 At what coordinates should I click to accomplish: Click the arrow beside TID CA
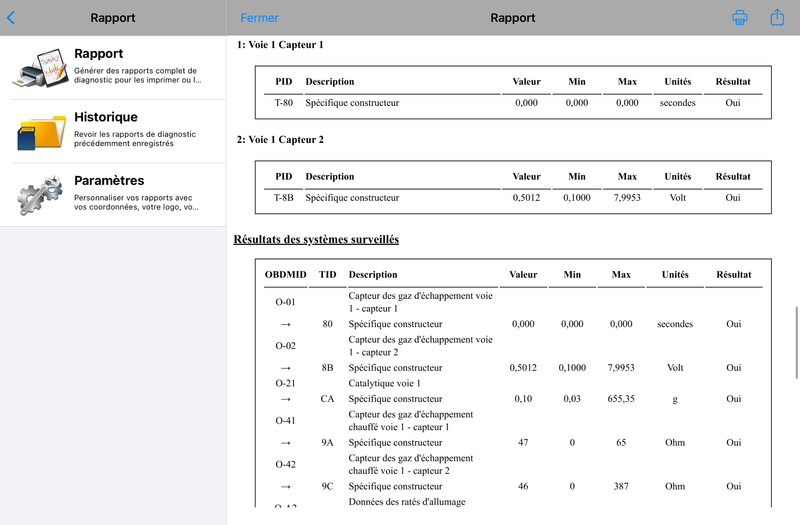286,399
